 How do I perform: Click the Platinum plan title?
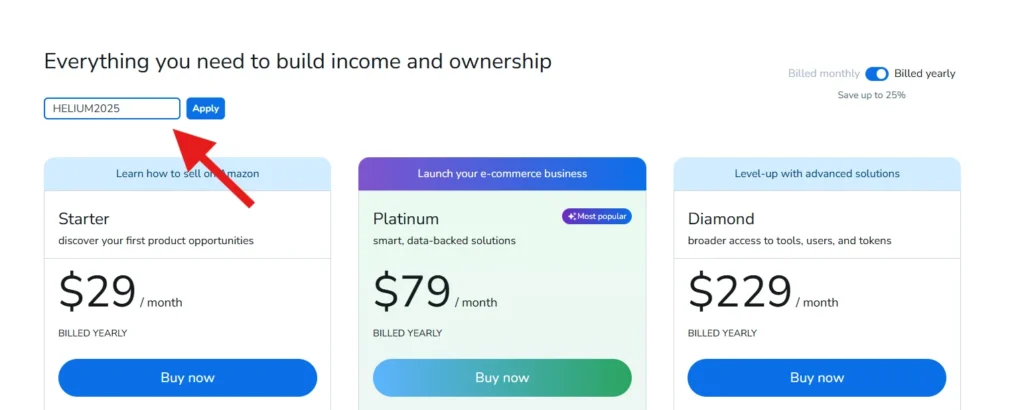(406, 219)
